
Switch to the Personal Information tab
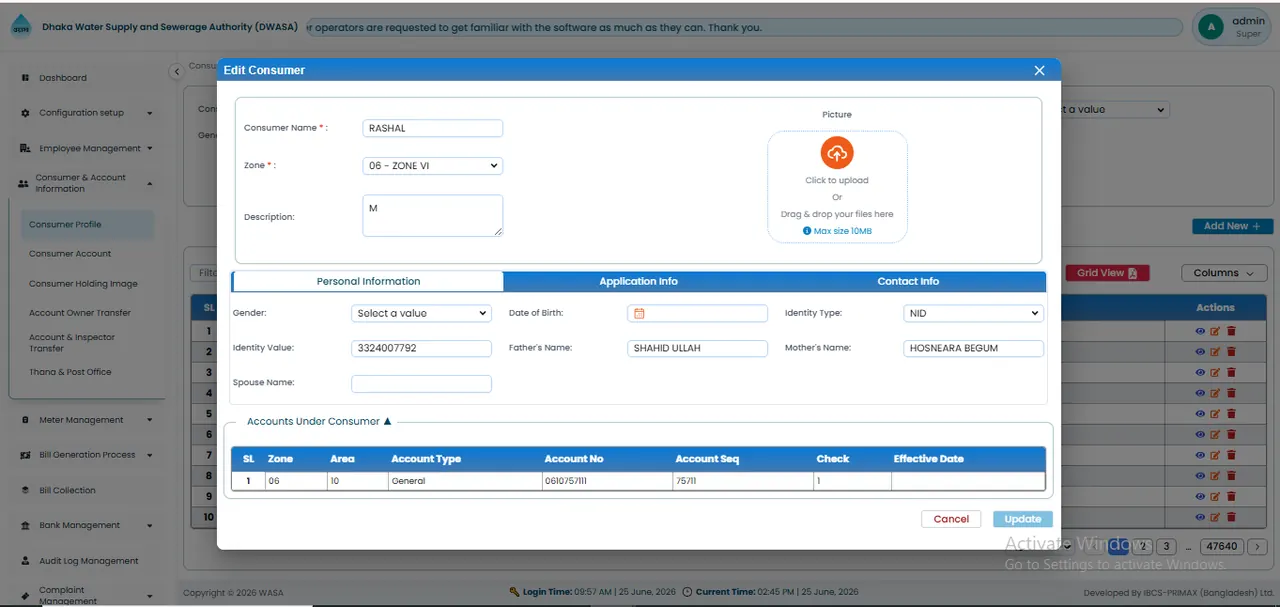coord(368,281)
